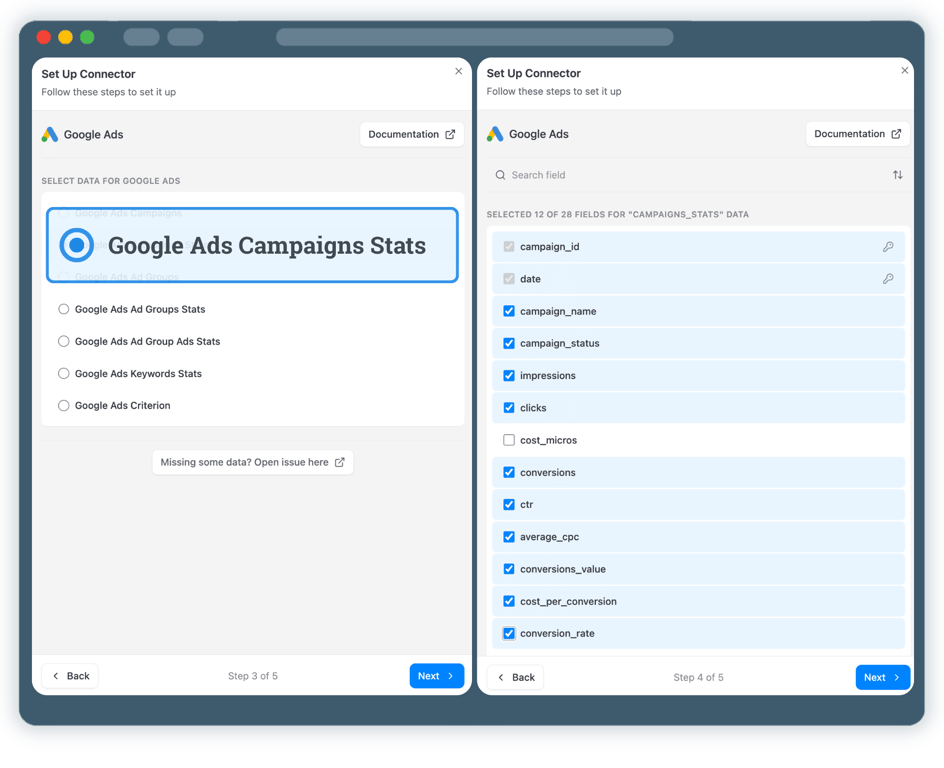Click sort arrows icon beside search field
Screen dimensions: 944x768
click(898, 175)
